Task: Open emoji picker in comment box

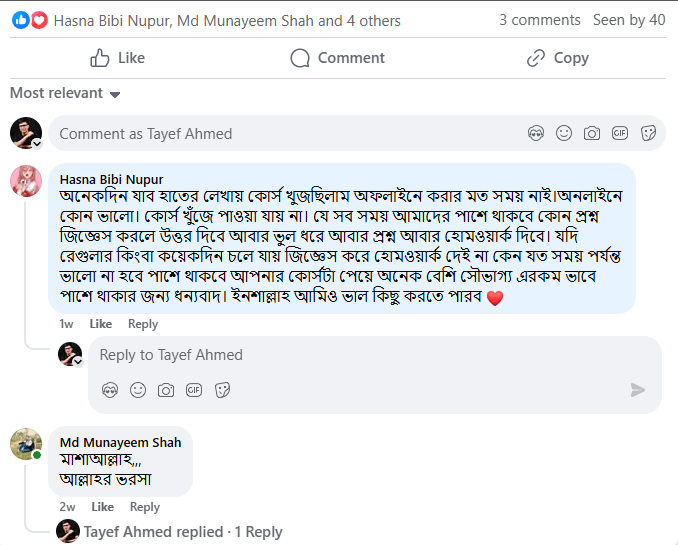Action: pyautogui.click(x=564, y=133)
